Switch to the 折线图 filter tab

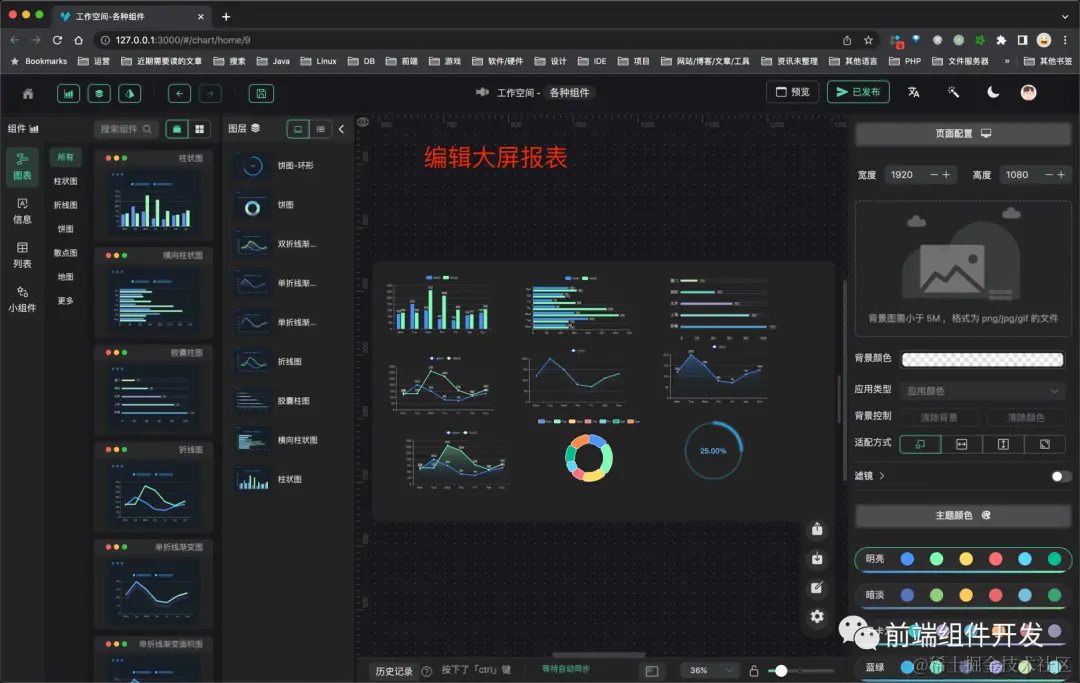66,204
